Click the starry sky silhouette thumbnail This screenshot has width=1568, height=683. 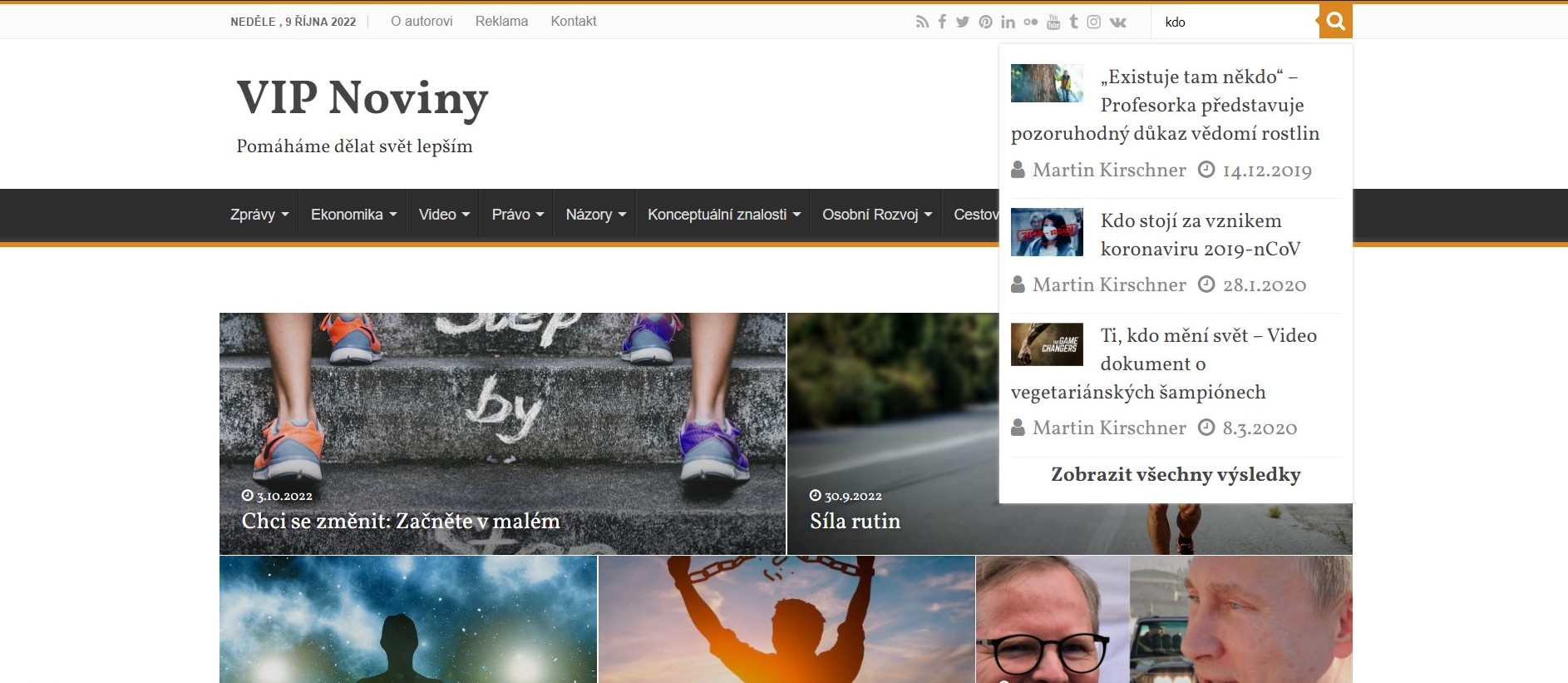(x=408, y=620)
